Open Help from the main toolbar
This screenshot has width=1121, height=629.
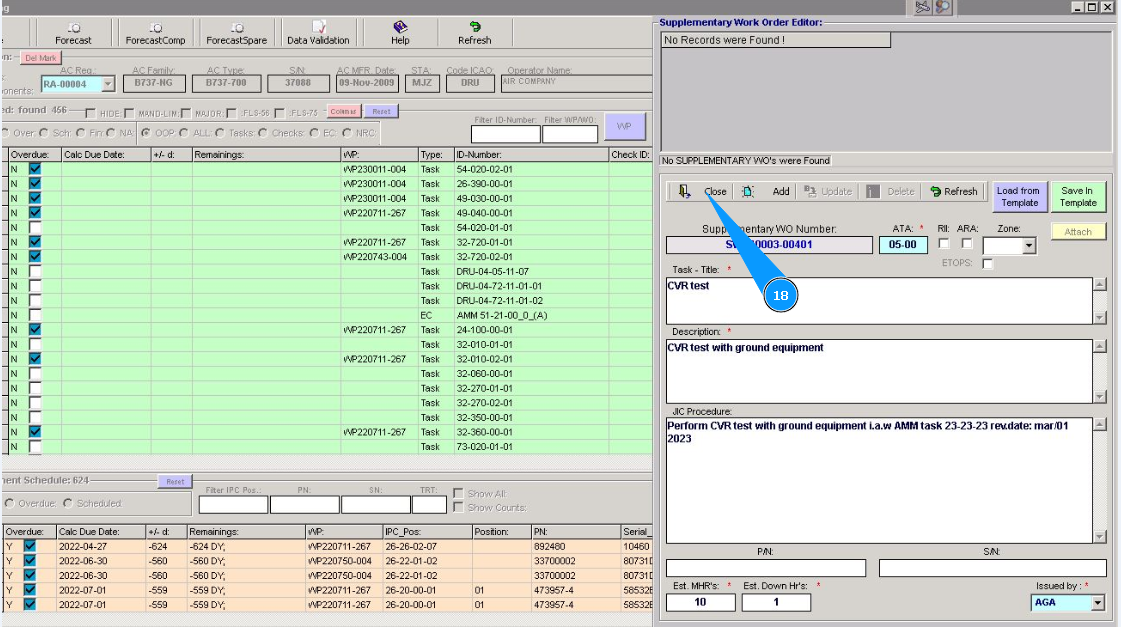400,31
